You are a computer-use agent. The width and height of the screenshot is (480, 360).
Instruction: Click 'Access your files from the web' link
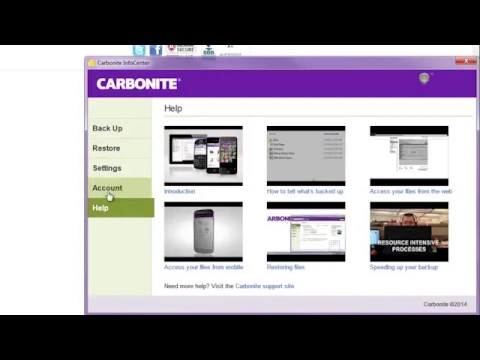(411, 191)
